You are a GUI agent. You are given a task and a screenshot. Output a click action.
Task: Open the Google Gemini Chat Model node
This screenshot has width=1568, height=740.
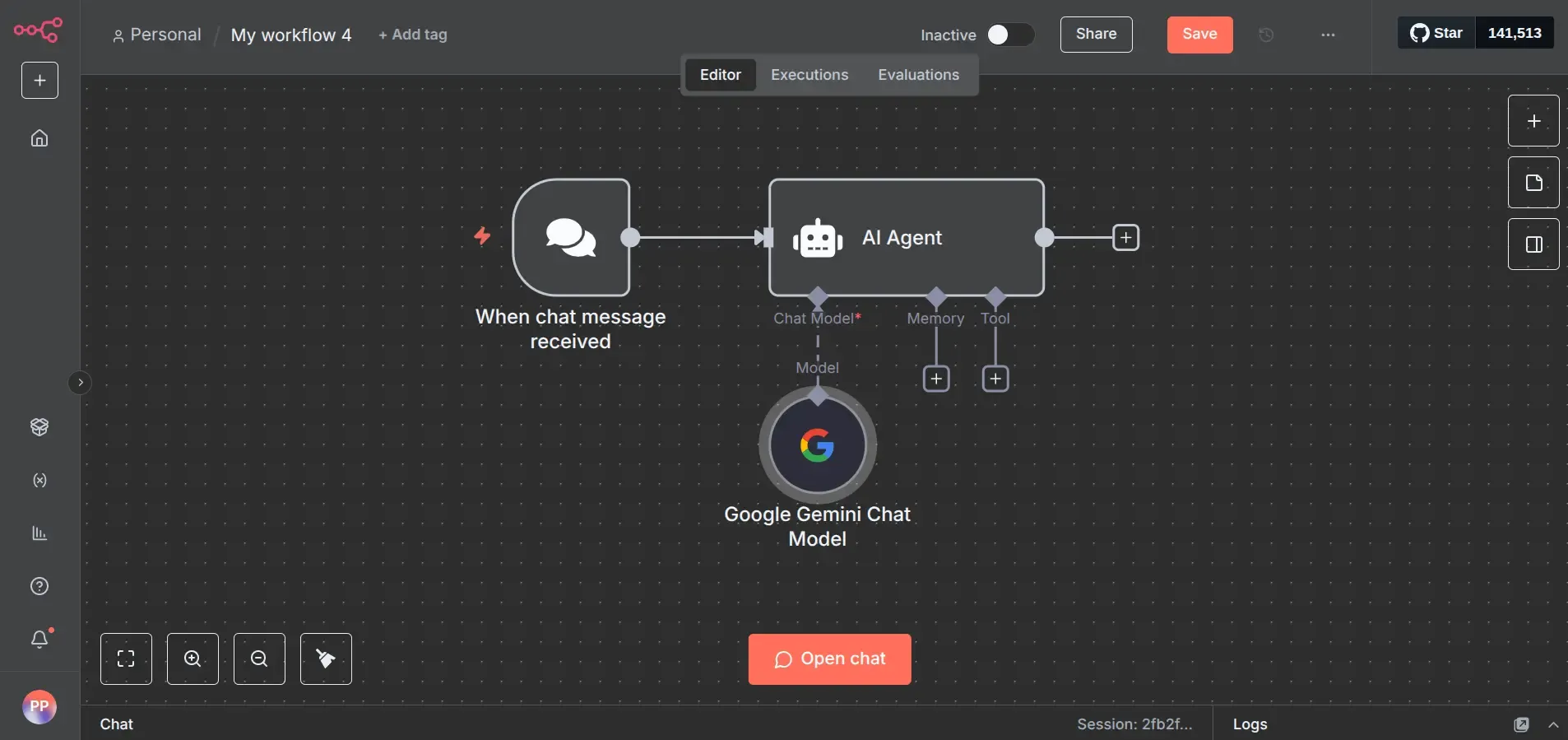click(817, 445)
